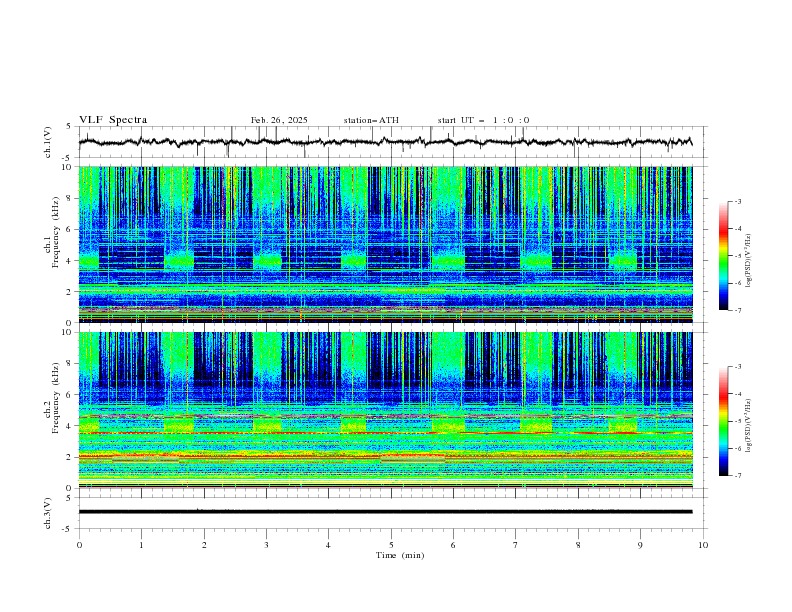Click the "-7" label on ch.1 color bar
This screenshot has width=792, height=612.
(738, 310)
